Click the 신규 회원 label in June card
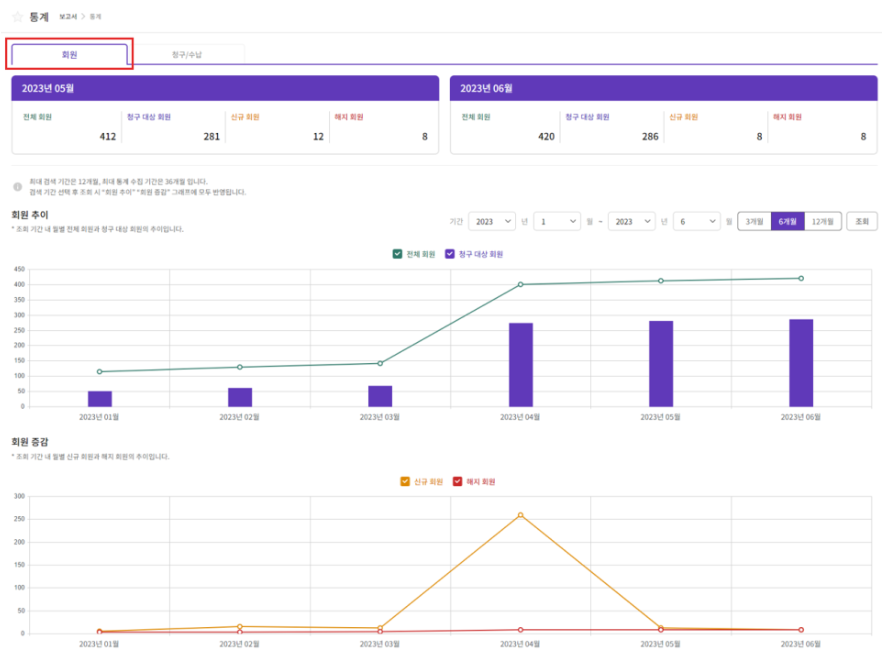891x657 pixels. coord(684,117)
